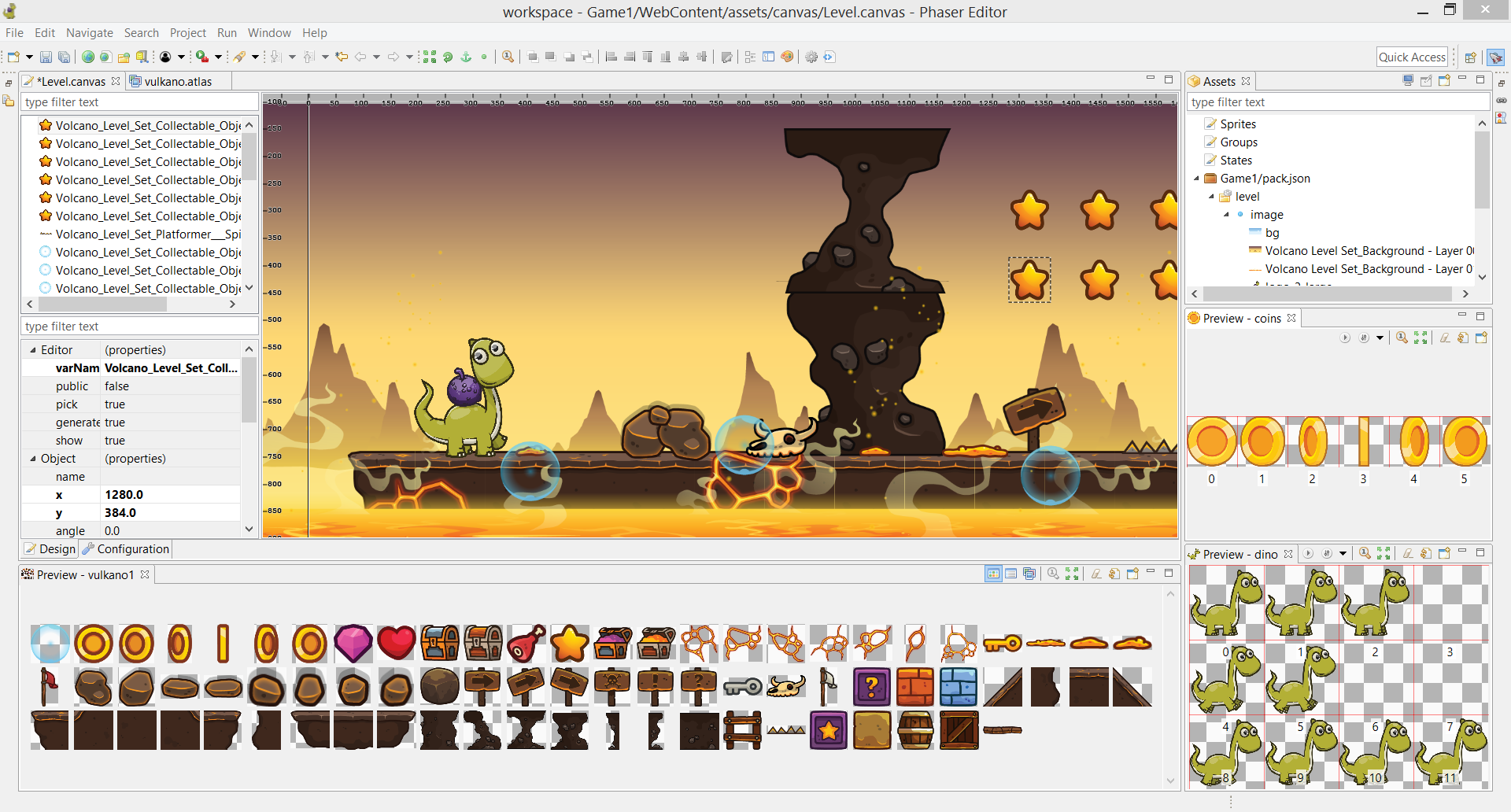Viewport: 1511px width, 812px height.
Task: Click the green globe icon in main toolbar
Action: coord(88,57)
